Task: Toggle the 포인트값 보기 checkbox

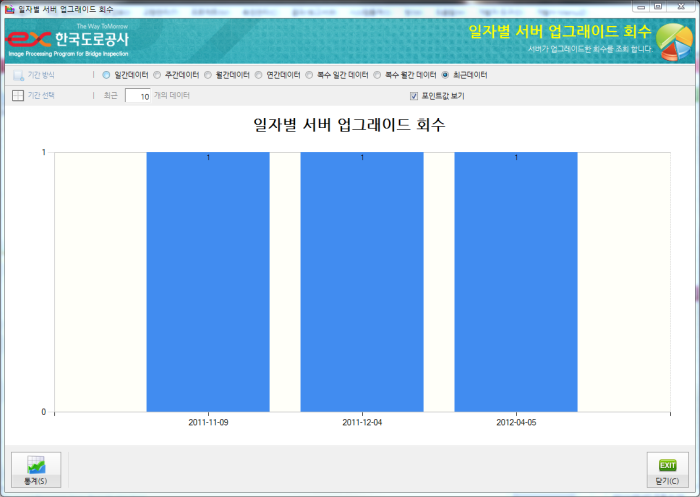Action: click(414, 96)
